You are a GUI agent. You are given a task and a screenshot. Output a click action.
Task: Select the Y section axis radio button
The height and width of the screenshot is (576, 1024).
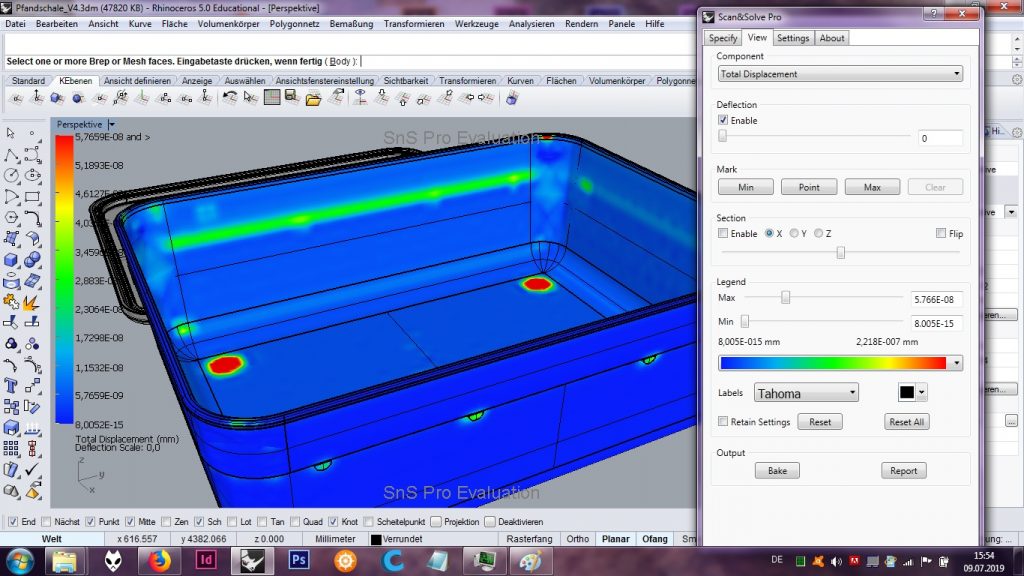coord(794,233)
